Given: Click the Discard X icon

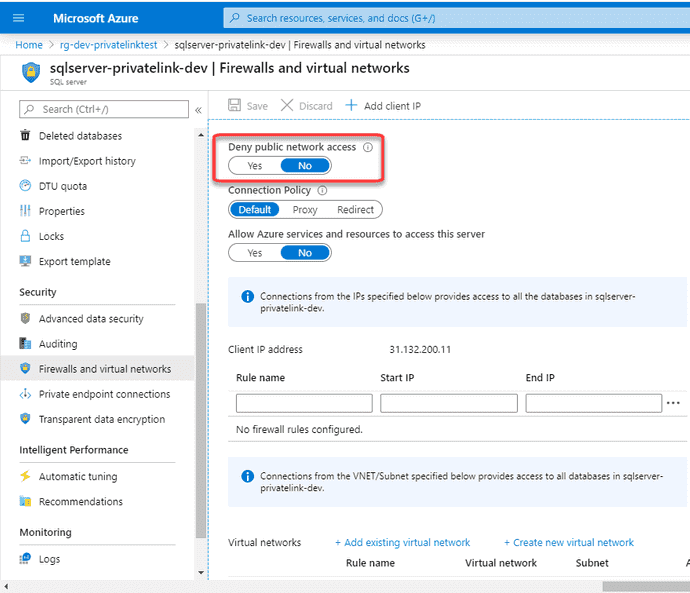Looking at the screenshot, I should coord(287,105).
